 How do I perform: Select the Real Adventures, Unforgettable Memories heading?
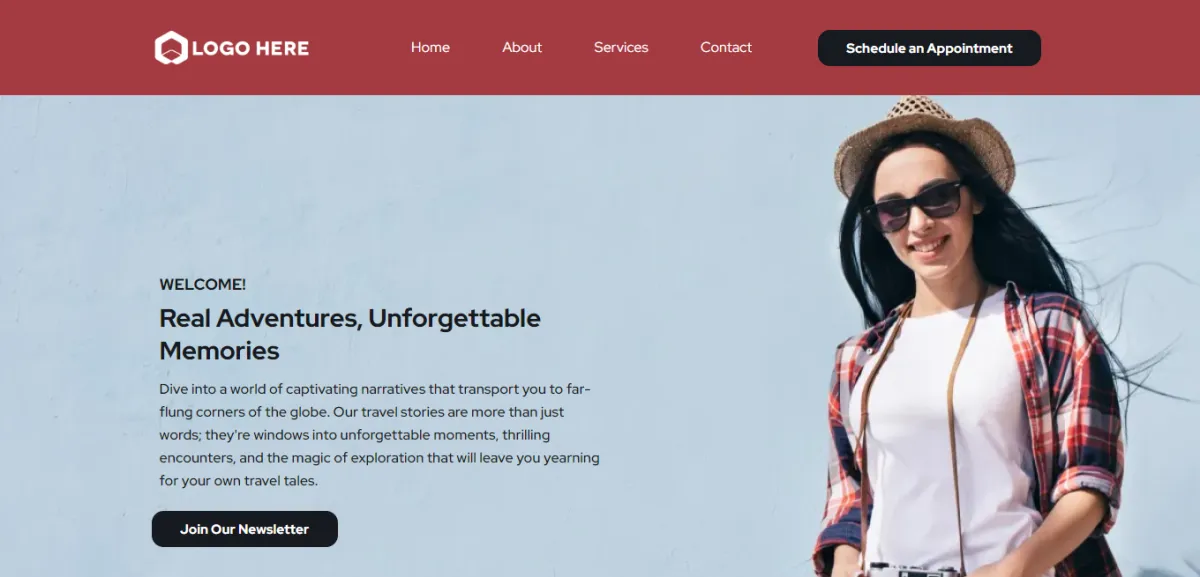(x=350, y=334)
